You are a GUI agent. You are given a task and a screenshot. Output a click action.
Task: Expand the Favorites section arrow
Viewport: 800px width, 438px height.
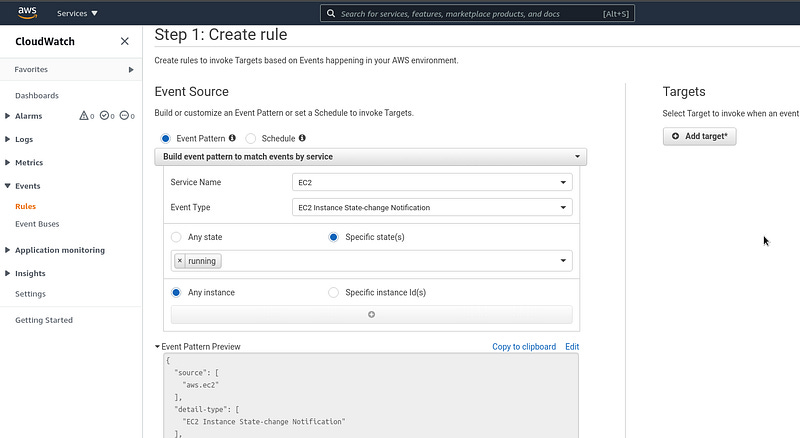pos(131,69)
